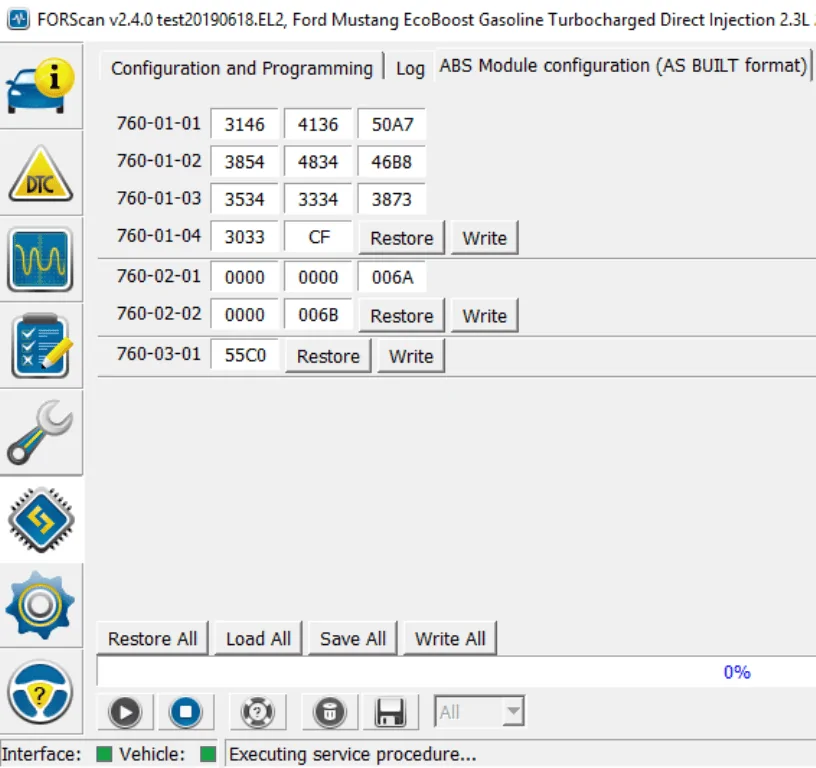Click Restore in the 760-02-02 row
This screenshot has width=816, height=768.
pos(401,315)
